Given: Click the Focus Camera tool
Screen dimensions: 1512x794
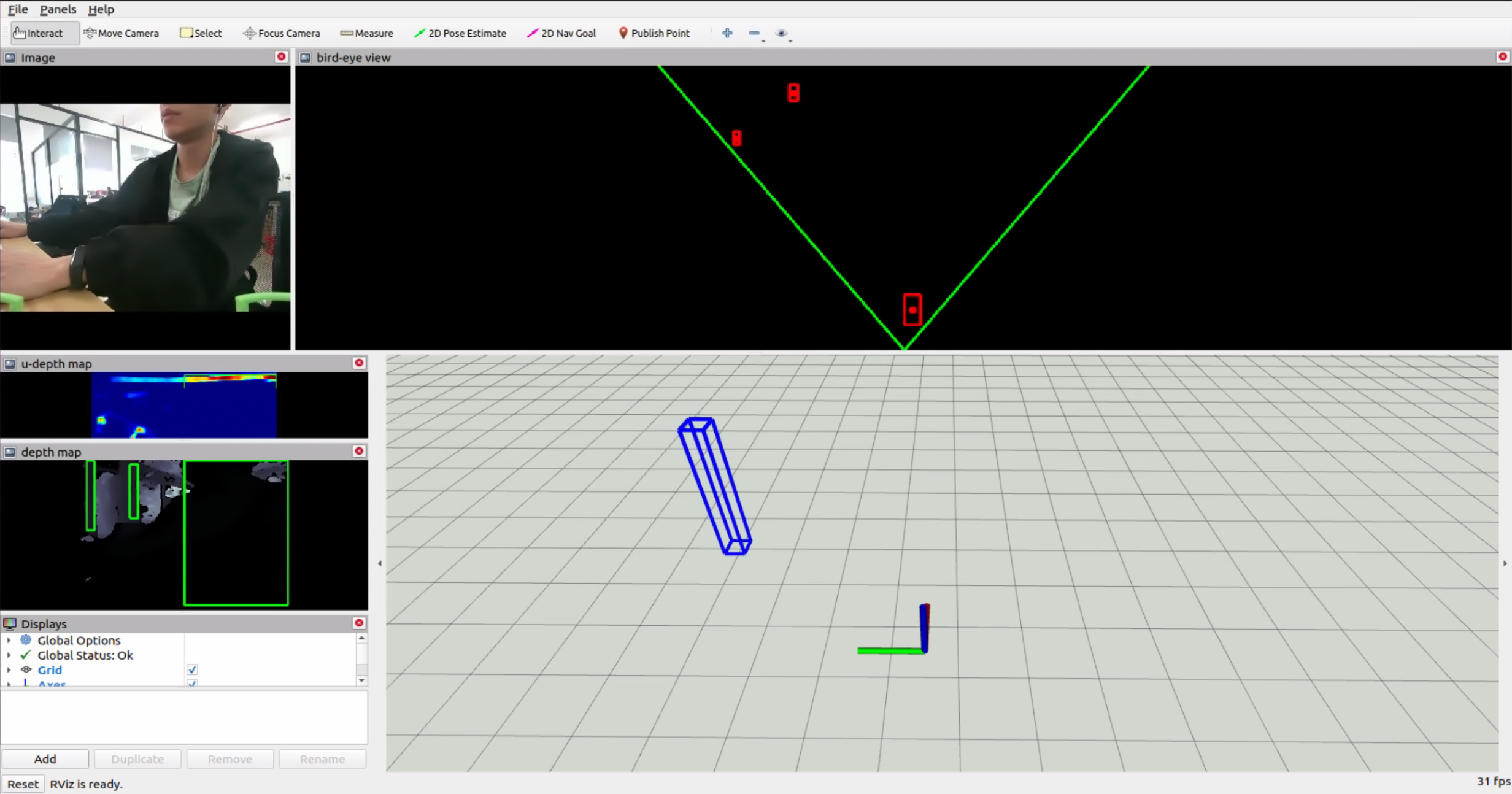Looking at the screenshot, I should click(x=282, y=33).
